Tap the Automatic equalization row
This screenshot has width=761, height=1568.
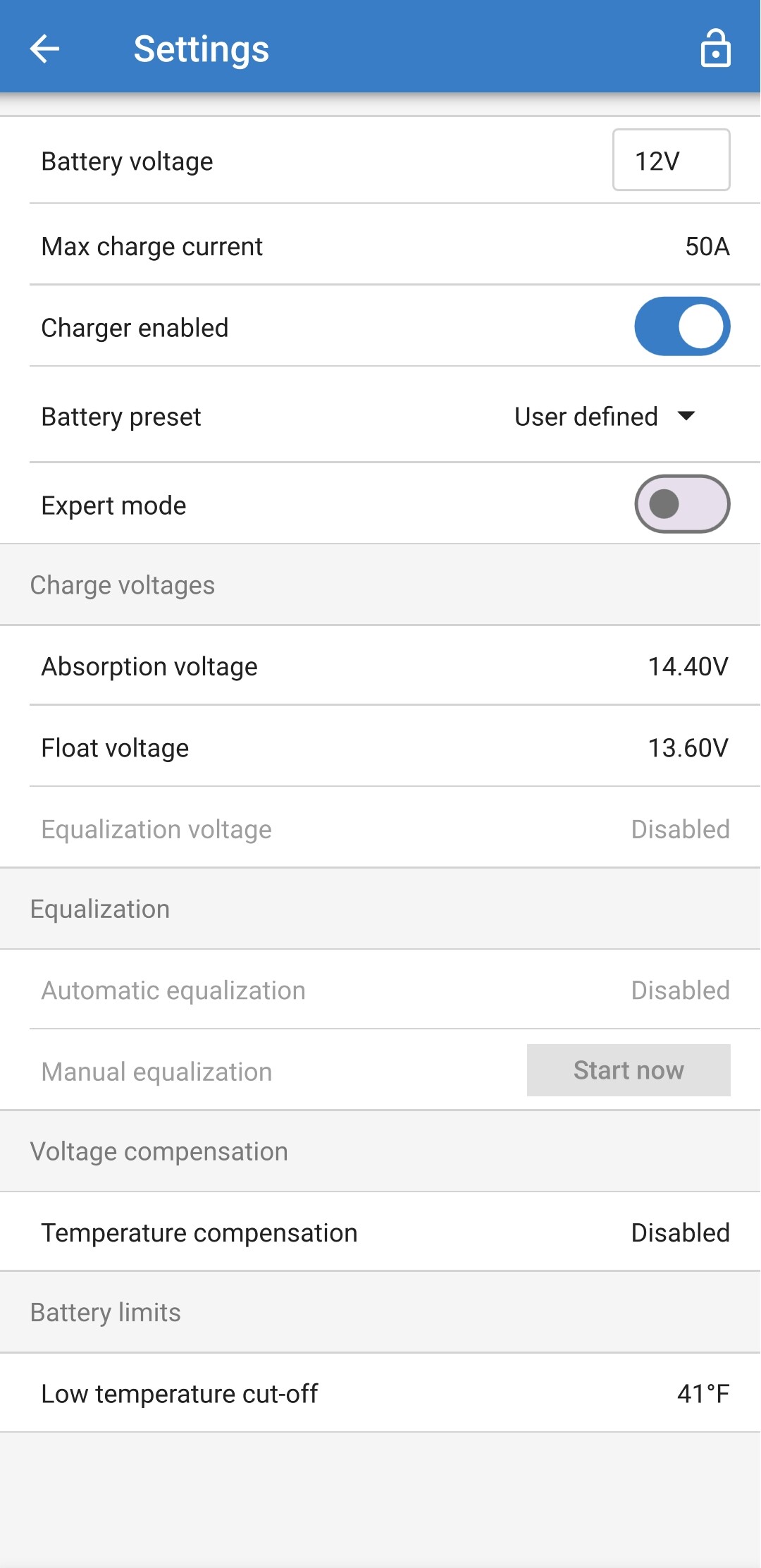tap(380, 990)
